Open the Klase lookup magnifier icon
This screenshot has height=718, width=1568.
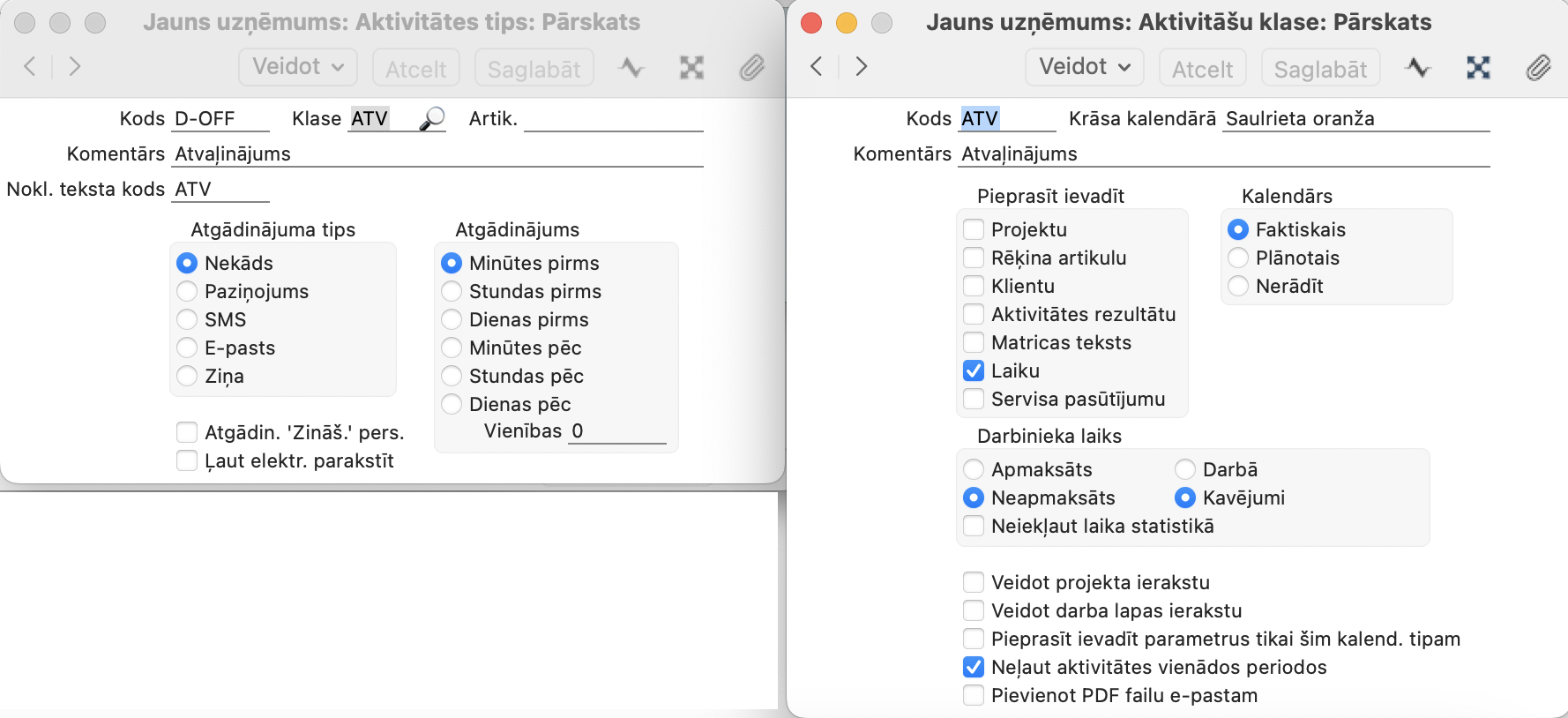pyautogui.click(x=432, y=118)
